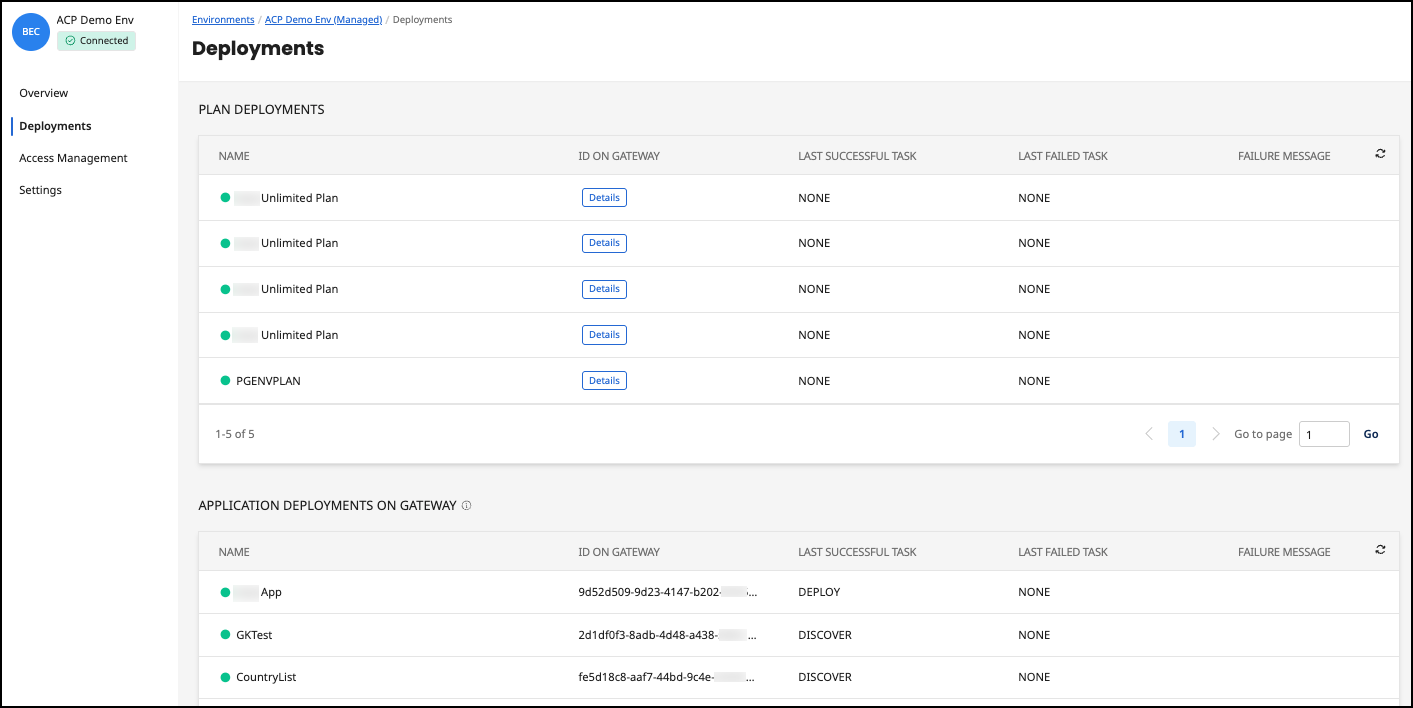Image resolution: width=1413 pixels, height=708 pixels.
Task: Select page 1 in pagination
Action: [1181, 433]
